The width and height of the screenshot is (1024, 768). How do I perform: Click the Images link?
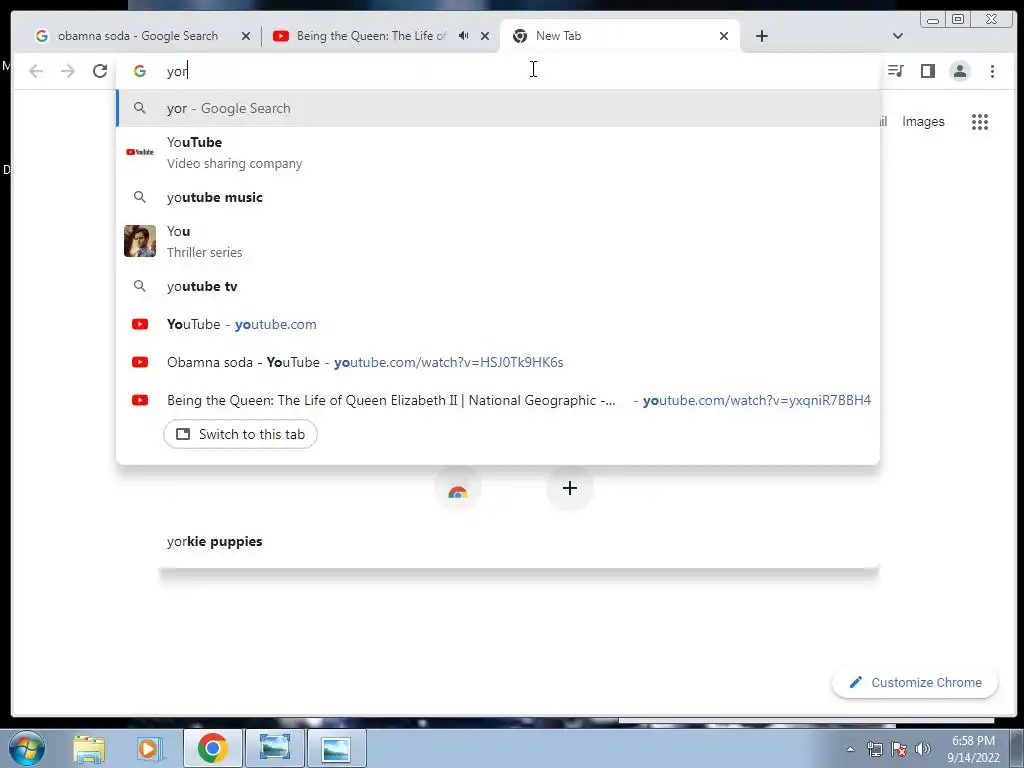(x=923, y=121)
